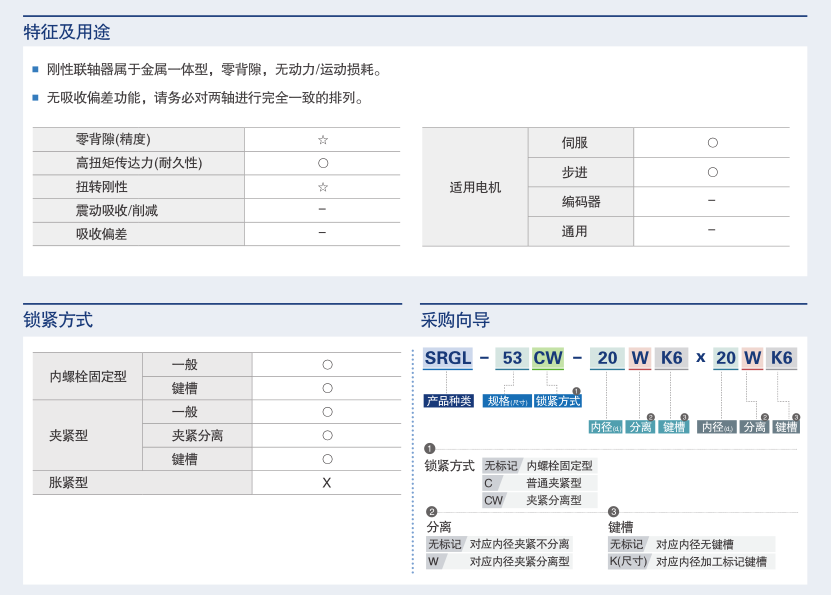
Task: Click the SRGL product code box
Action: [447, 358]
